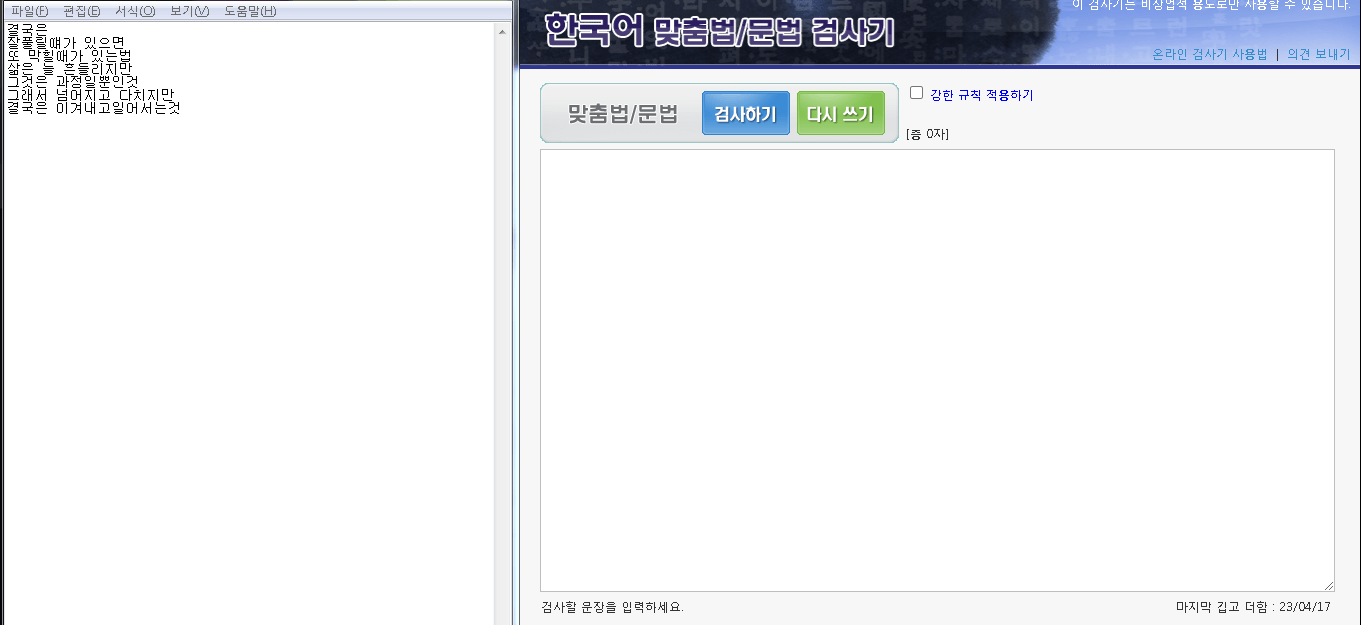Image resolution: width=1361 pixels, height=625 pixels.
Task: Open the 편집(E) menu in Notepad
Action: pos(82,11)
